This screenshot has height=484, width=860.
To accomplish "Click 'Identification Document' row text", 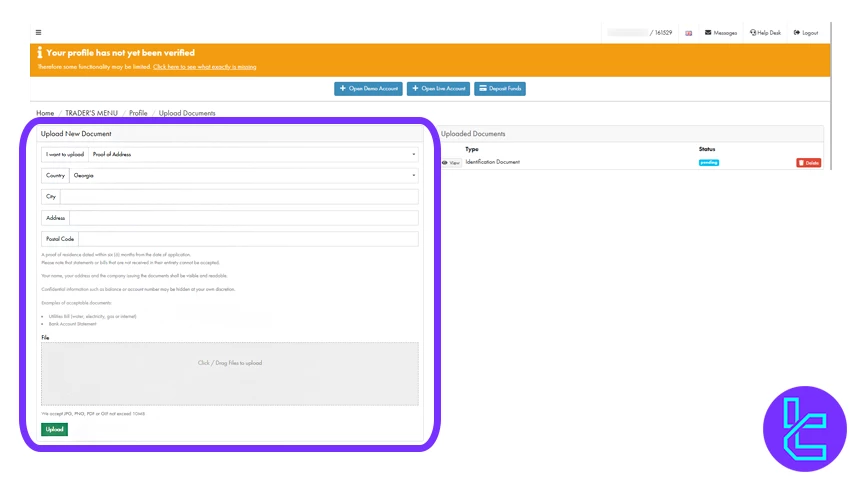I will tap(493, 162).
